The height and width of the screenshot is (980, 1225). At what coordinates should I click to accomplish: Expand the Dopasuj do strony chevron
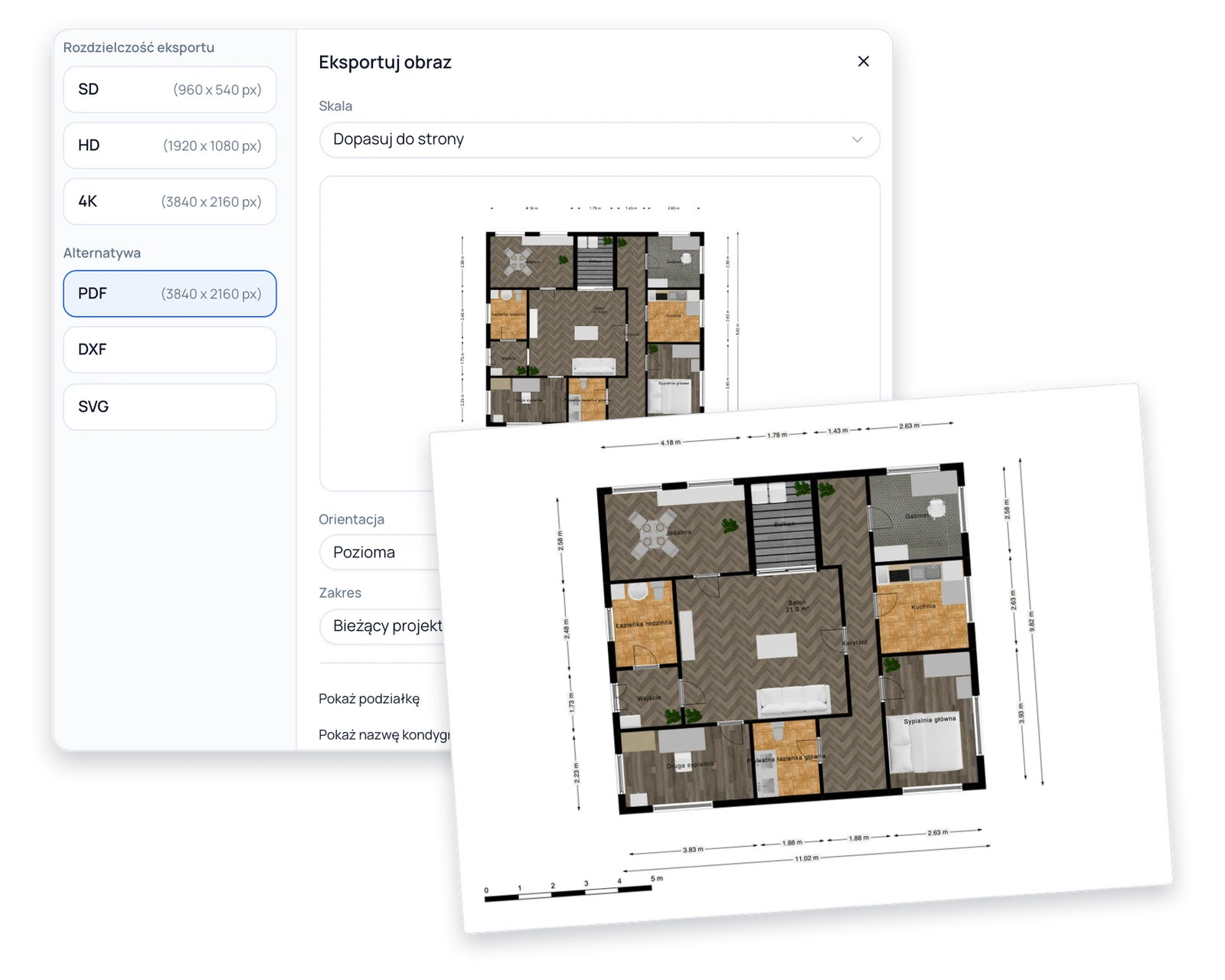[857, 139]
